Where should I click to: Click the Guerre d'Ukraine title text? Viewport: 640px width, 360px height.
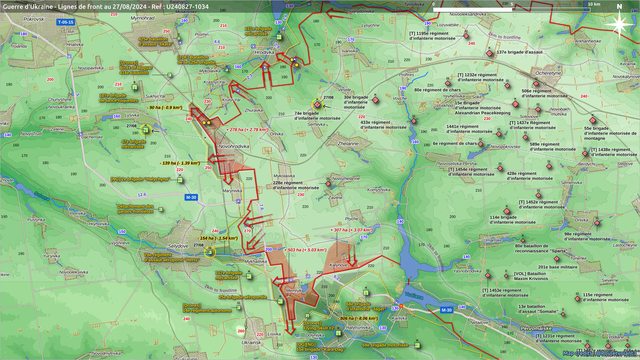point(106,7)
